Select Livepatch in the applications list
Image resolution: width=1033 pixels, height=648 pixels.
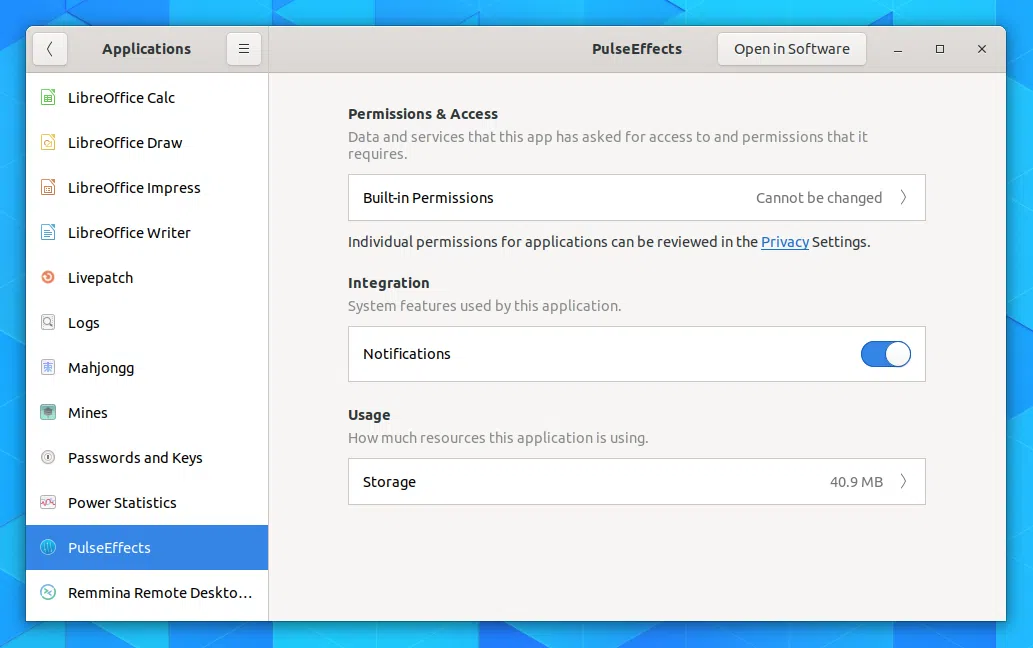[147, 277]
